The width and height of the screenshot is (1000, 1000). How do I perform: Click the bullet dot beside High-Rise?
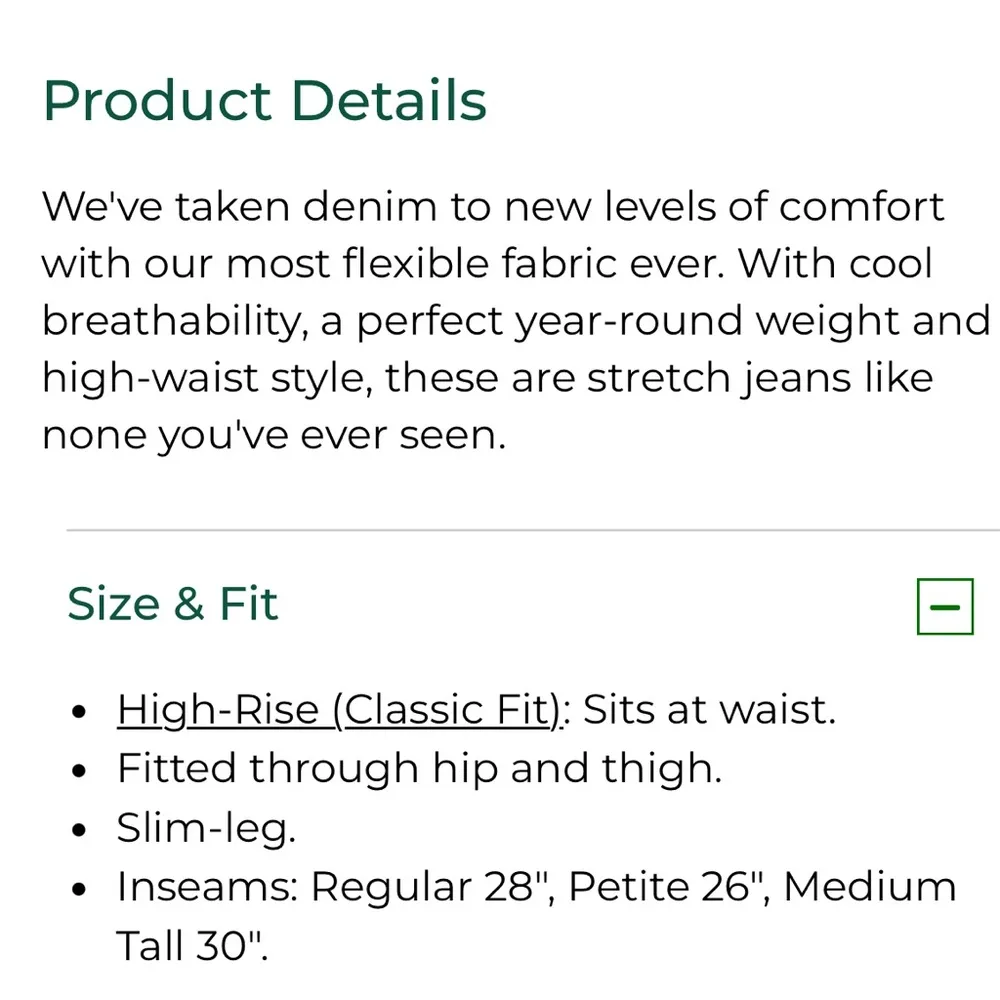(80, 713)
